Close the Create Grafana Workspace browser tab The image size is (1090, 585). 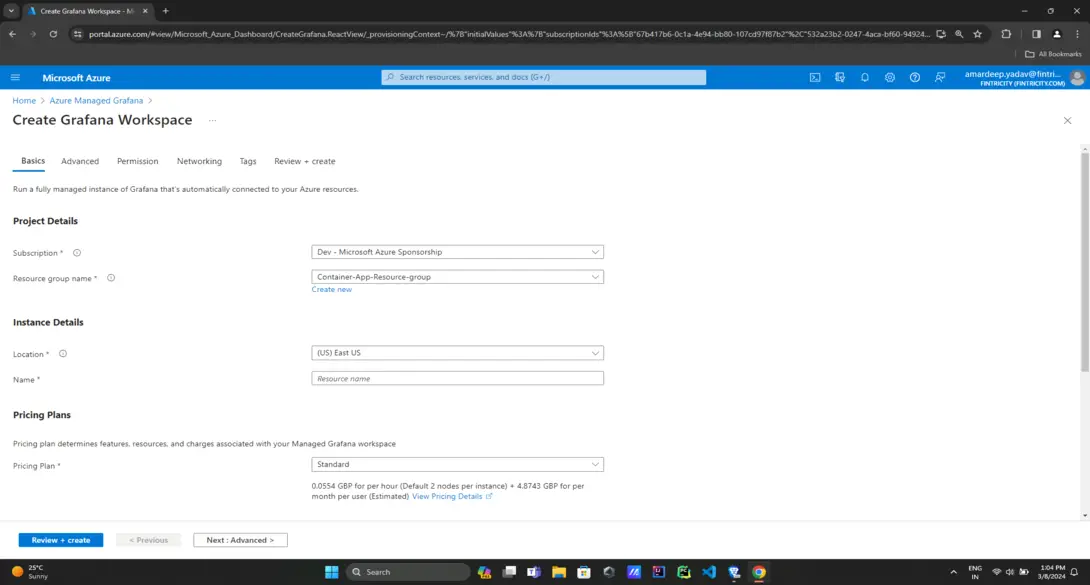pos(145,11)
